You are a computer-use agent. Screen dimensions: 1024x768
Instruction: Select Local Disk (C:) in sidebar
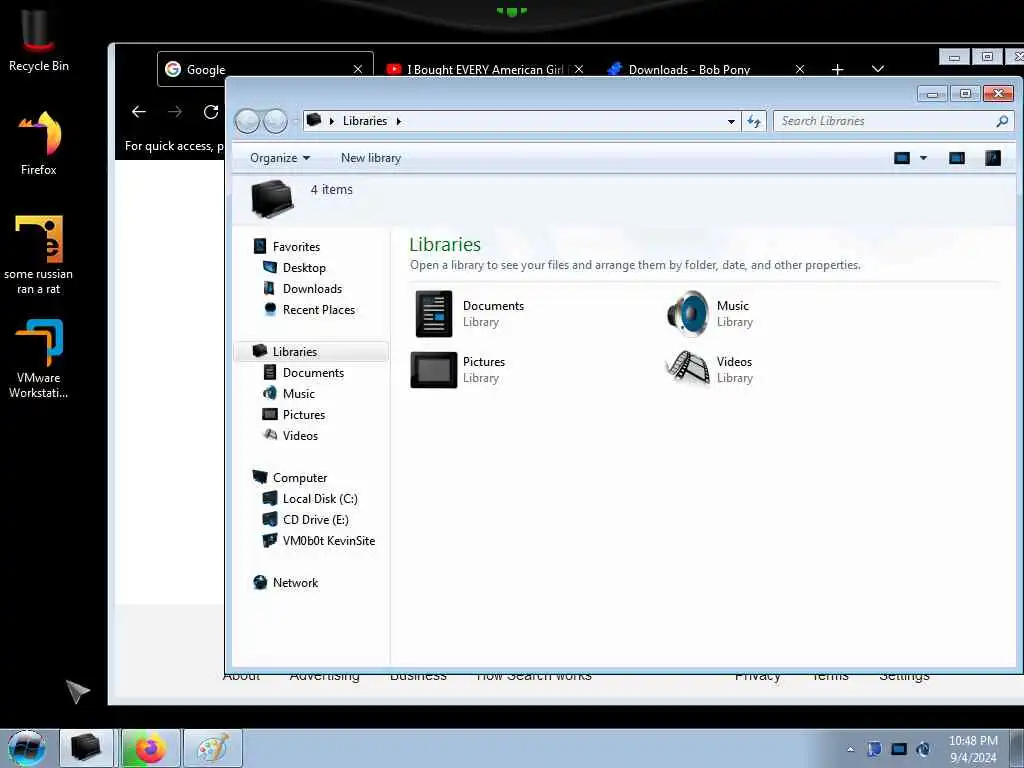click(320, 498)
